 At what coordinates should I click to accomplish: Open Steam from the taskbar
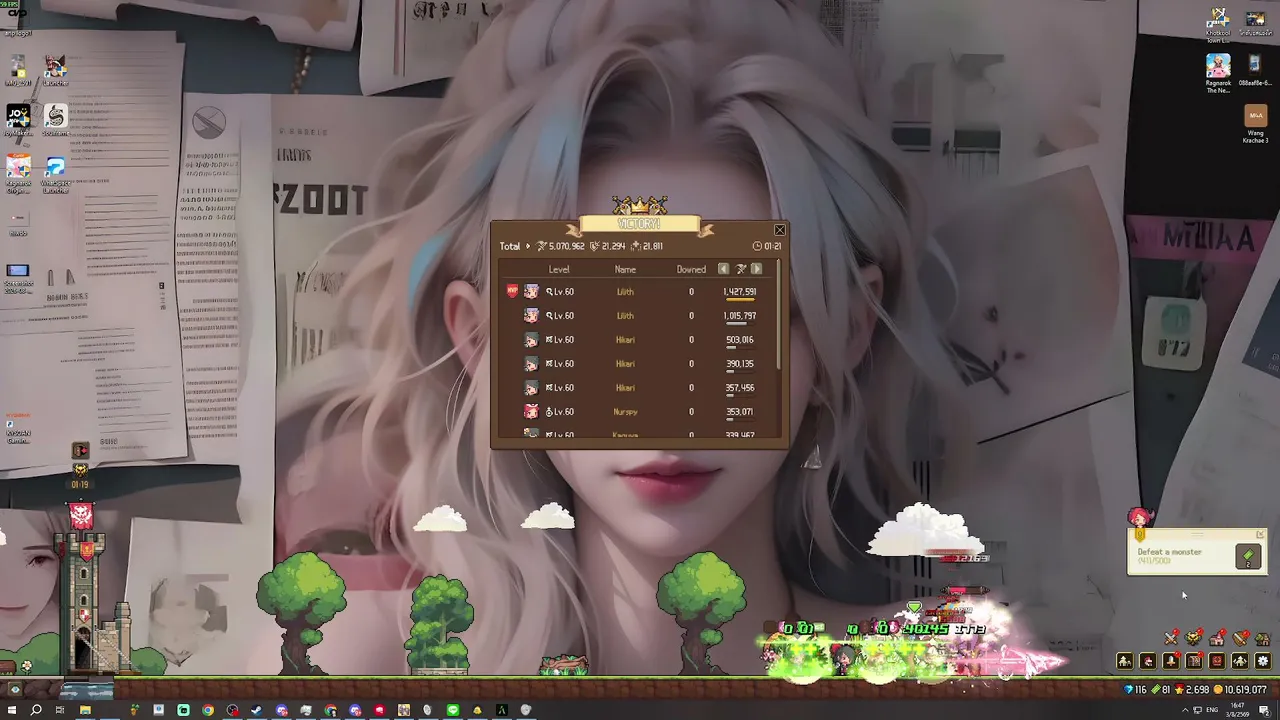(257, 710)
